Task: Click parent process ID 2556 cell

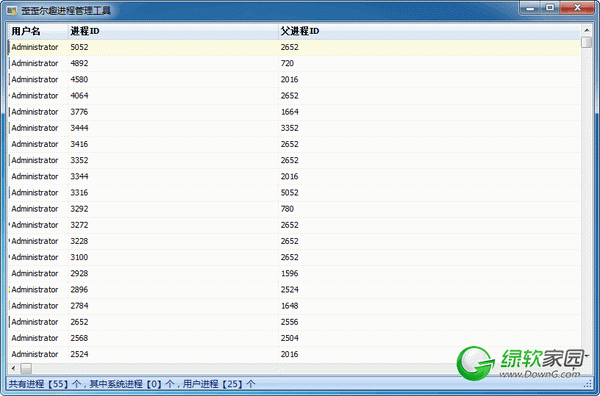Action: (x=289, y=322)
